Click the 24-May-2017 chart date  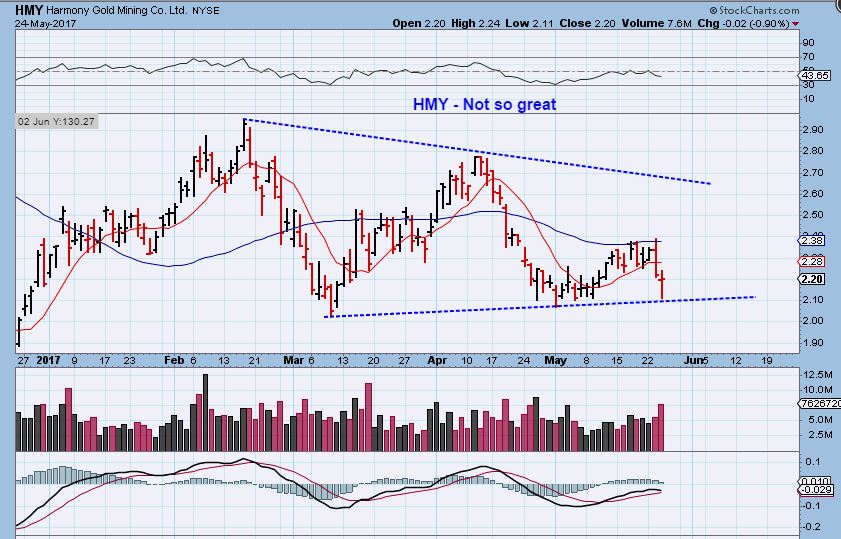point(46,24)
